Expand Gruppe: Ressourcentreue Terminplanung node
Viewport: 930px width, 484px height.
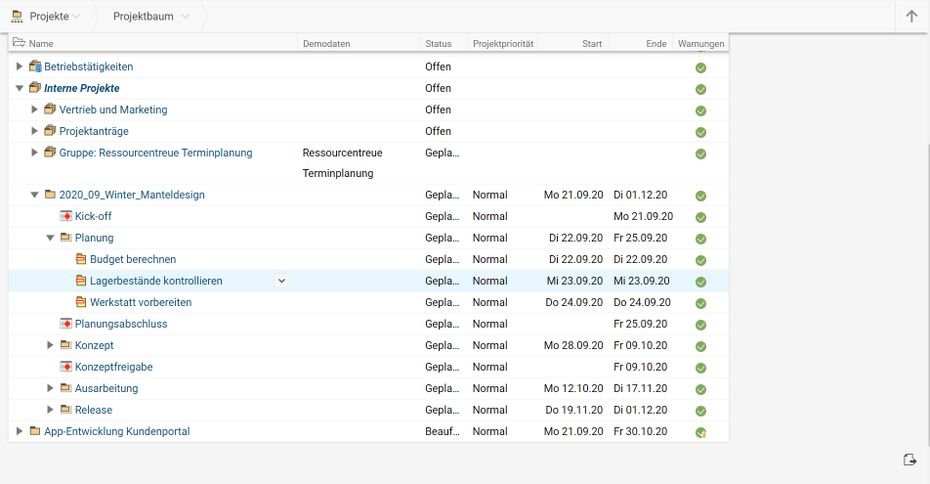click(x=34, y=152)
